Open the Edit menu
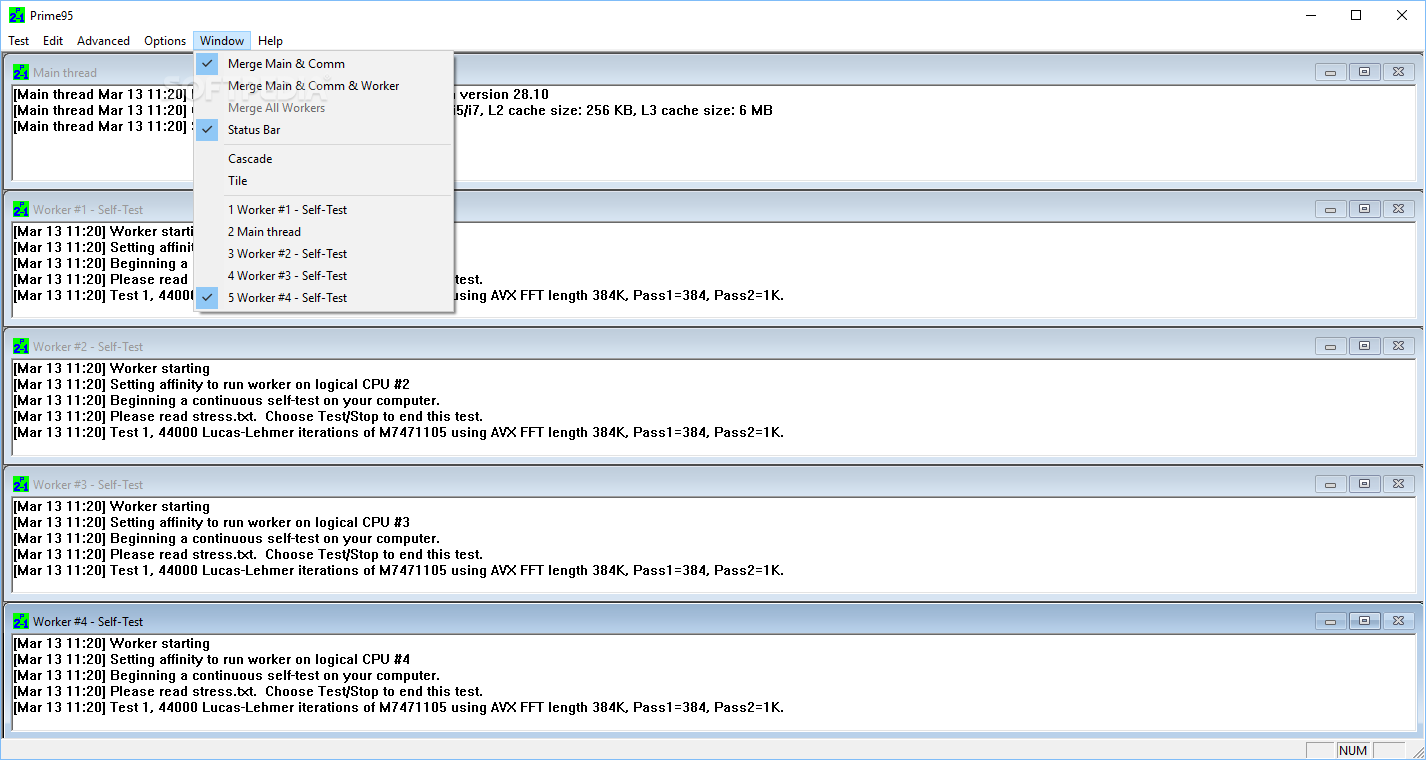1426x760 pixels. click(53, 41)
